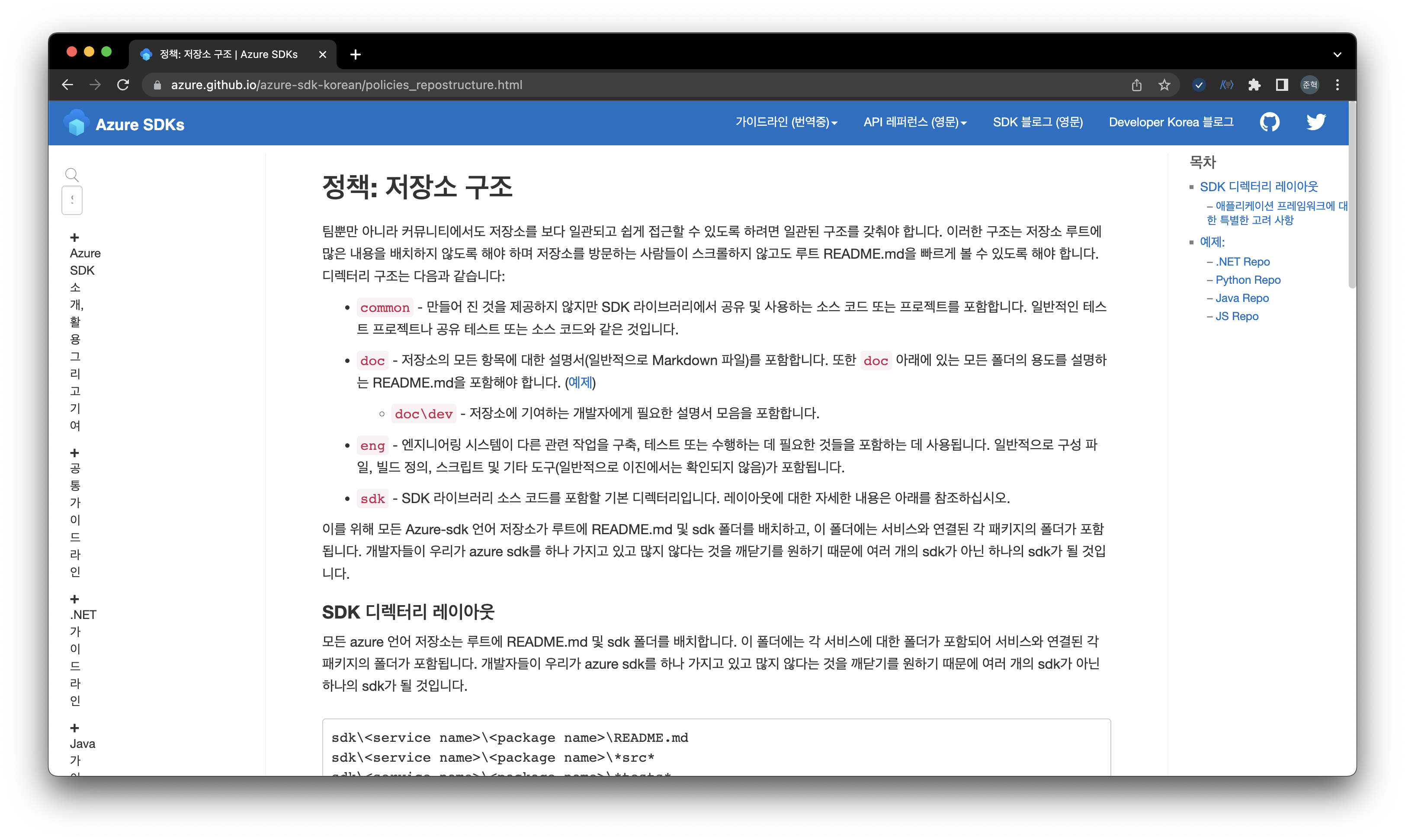Toggle the browser side panel icon
Image resolution: width=1405 pixels, height=840 pixels.
click(x=1282, y=85)
